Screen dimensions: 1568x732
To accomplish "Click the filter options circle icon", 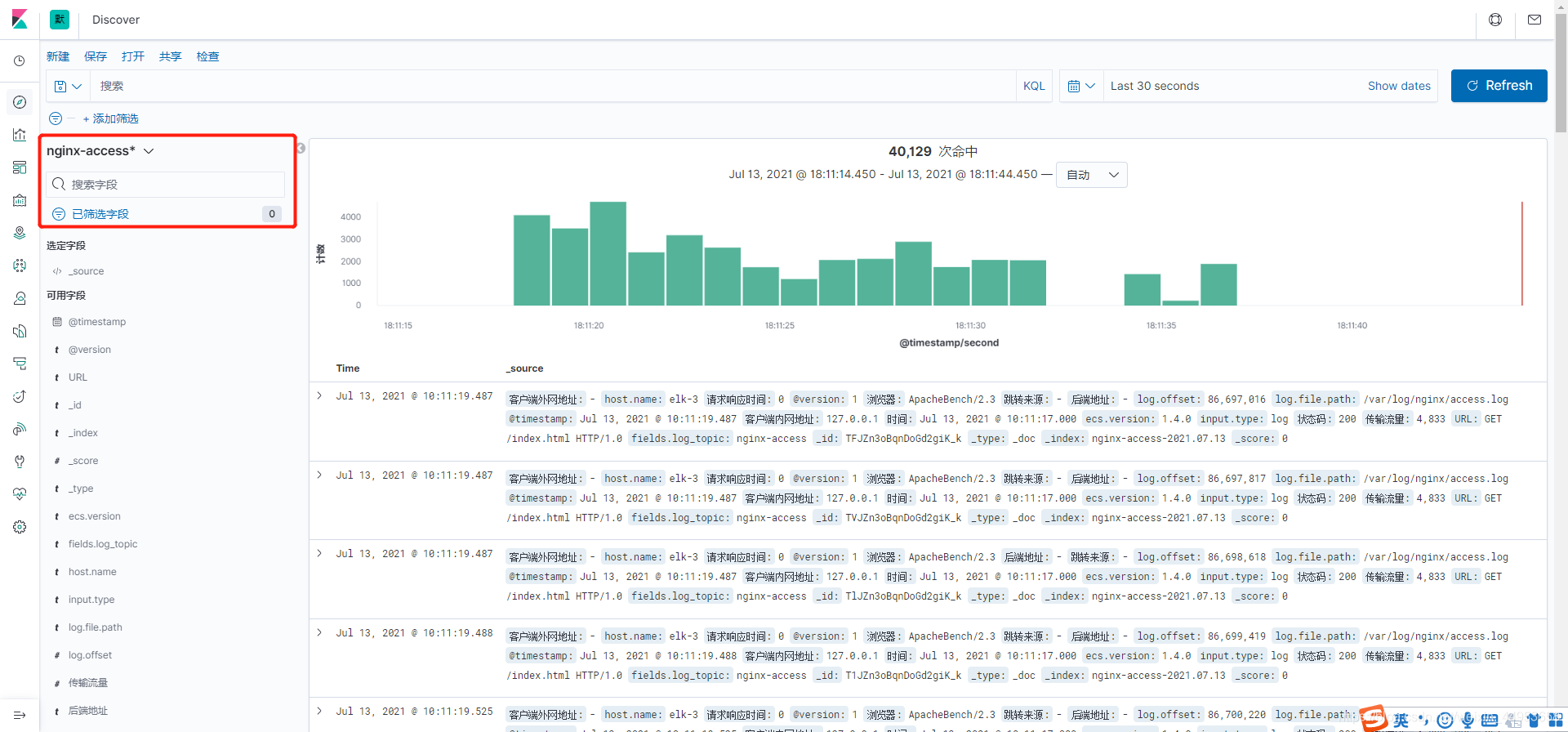I will 56,118.
